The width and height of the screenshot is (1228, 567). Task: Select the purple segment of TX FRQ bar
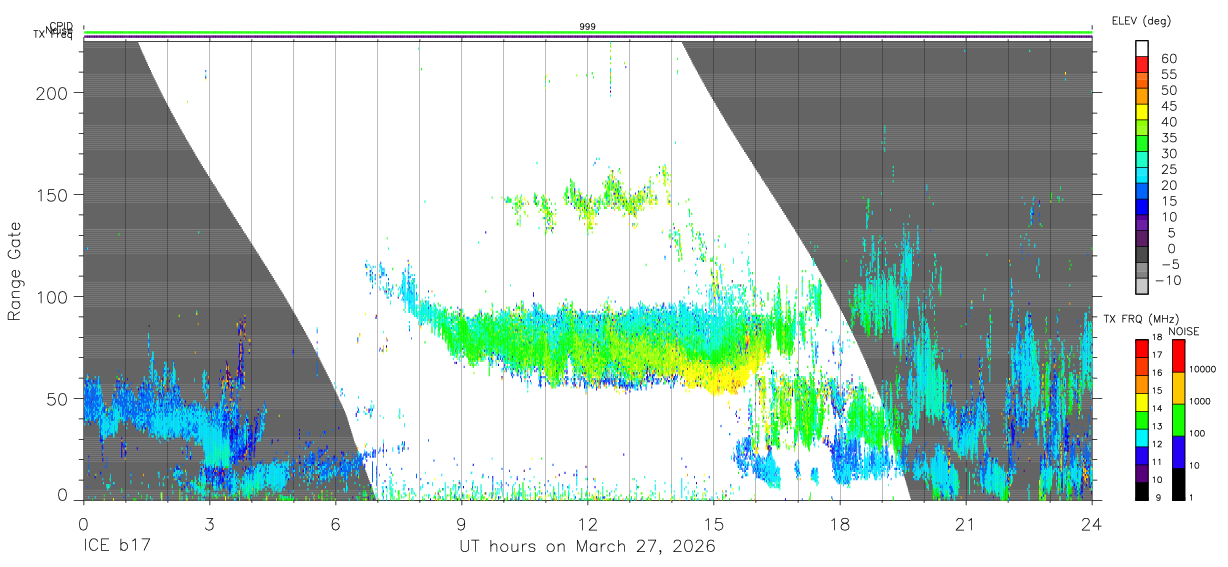point(1142,473)
